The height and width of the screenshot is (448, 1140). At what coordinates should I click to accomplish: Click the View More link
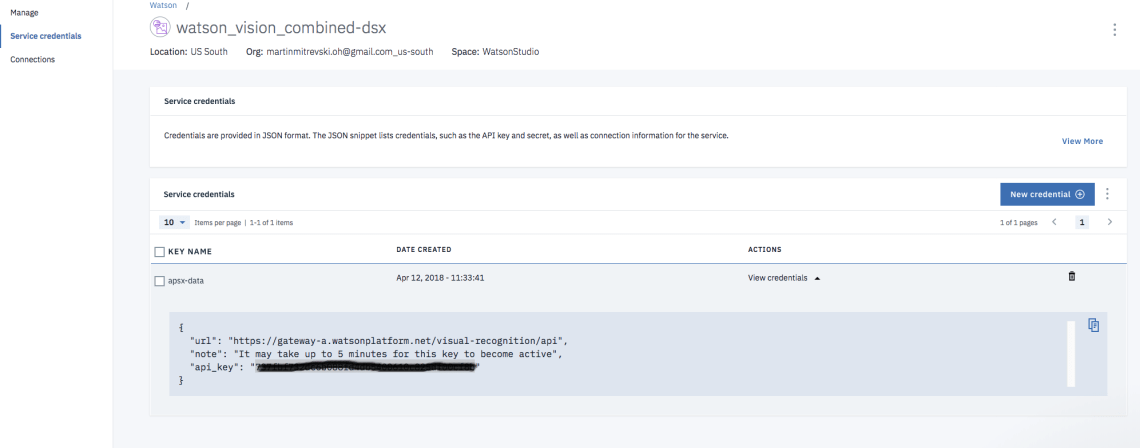[1082, 141]
